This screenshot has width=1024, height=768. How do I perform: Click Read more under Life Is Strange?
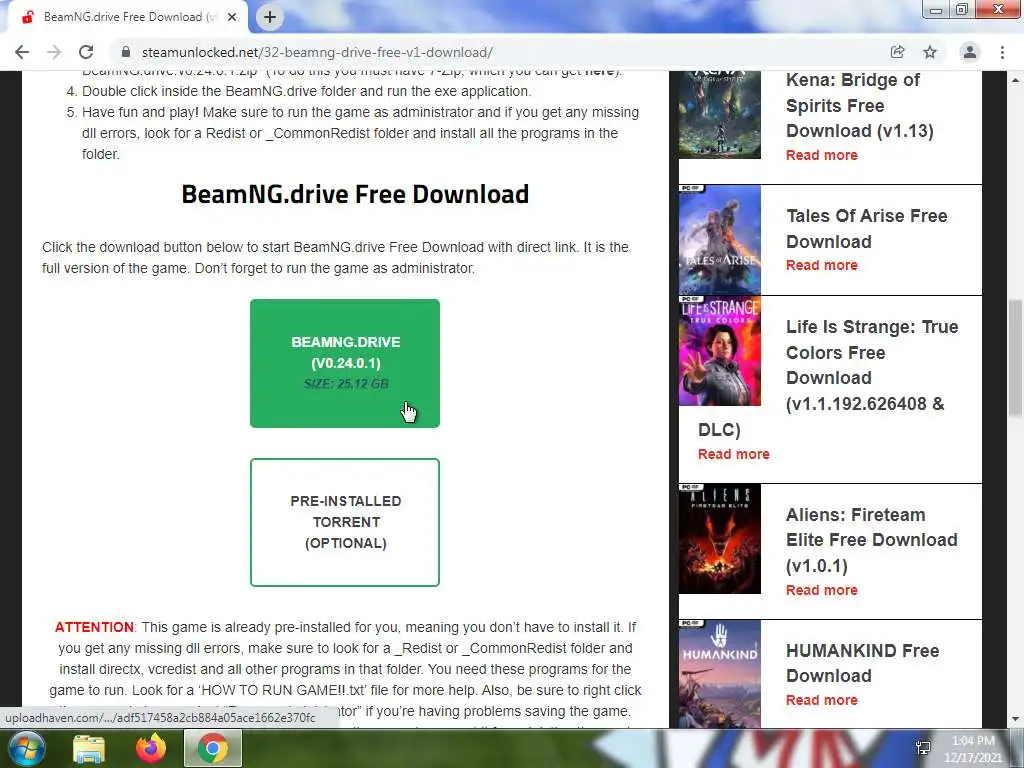[x=733, y=455]
